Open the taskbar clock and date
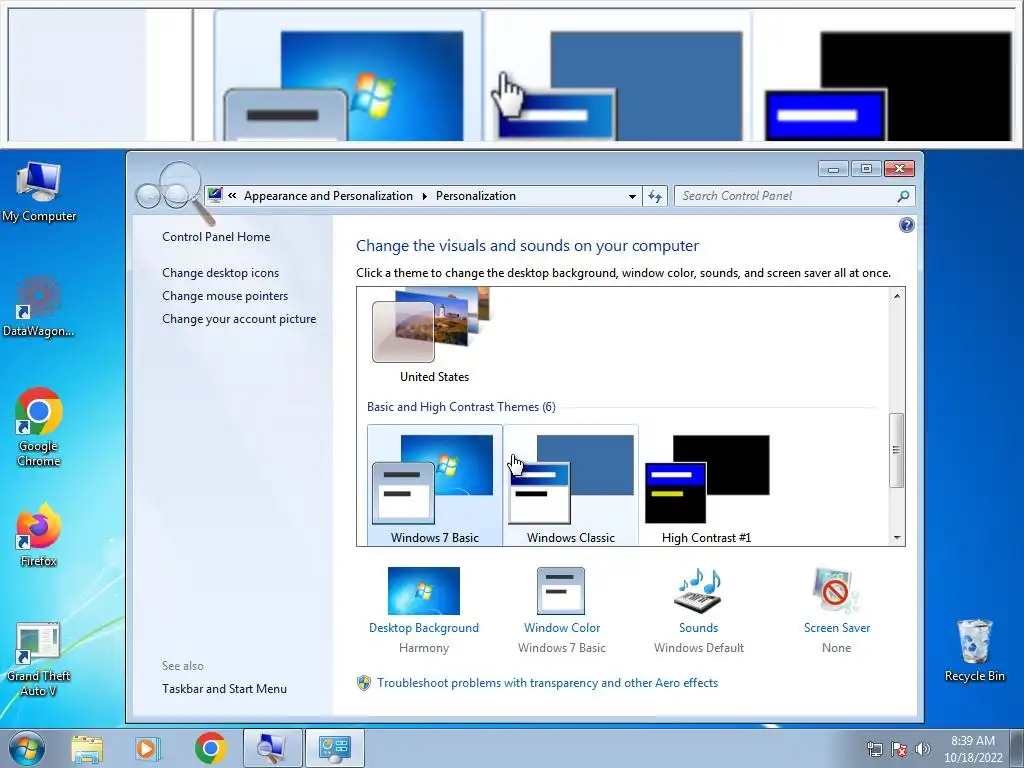 (973, 749)
